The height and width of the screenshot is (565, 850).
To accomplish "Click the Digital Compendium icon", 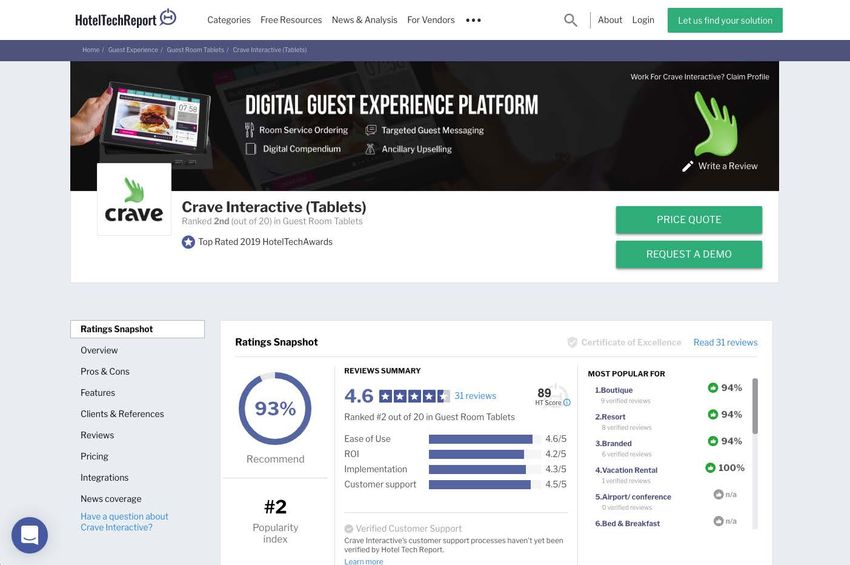I will pos(250,149).
